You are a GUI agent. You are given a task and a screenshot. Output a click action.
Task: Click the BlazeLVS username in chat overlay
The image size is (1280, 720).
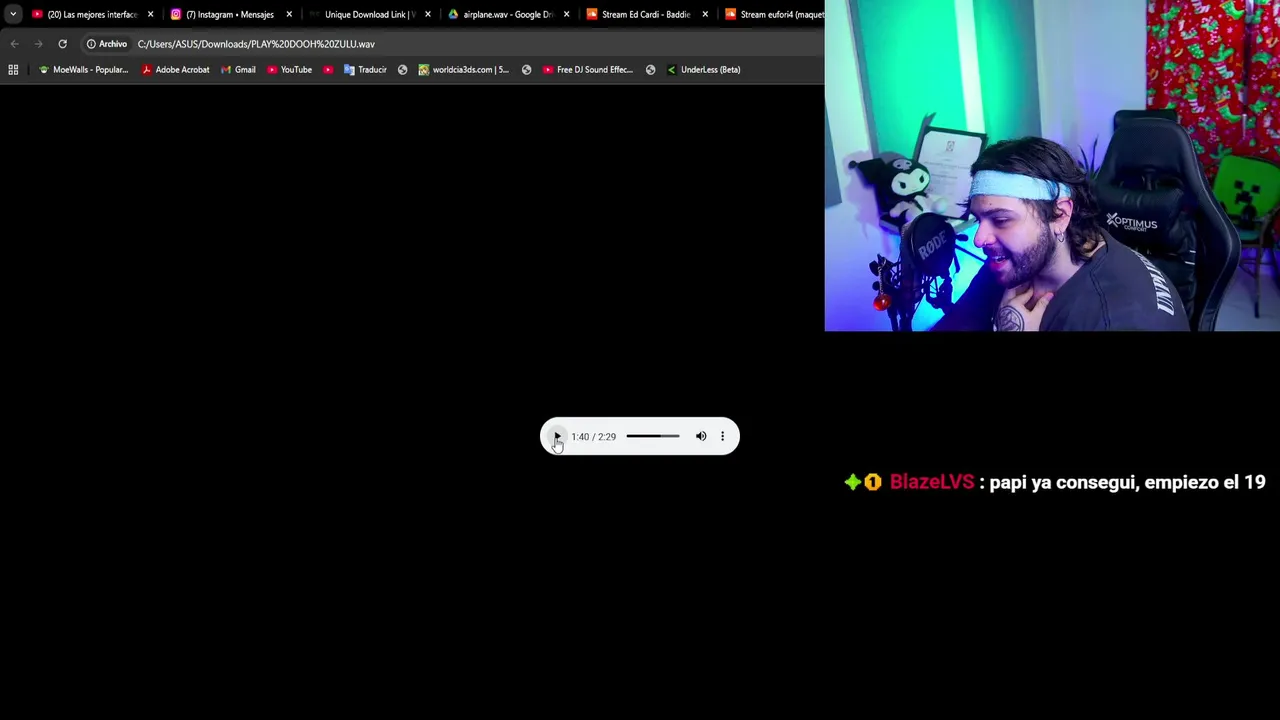tap(931, 482)
